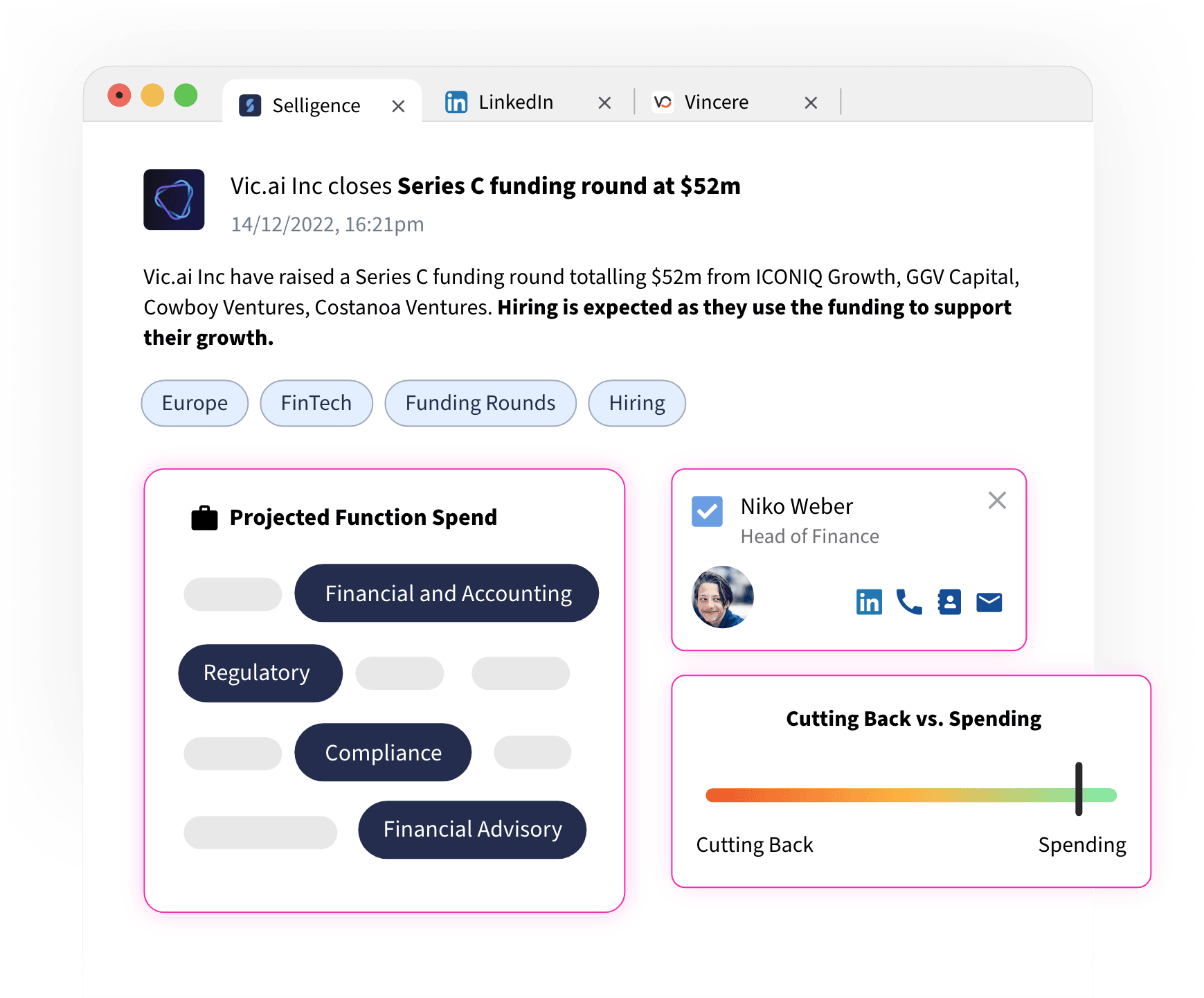Close the Selligence browser tab
The height and width of the screenshot is (998, 1204).
click(398, 106)
